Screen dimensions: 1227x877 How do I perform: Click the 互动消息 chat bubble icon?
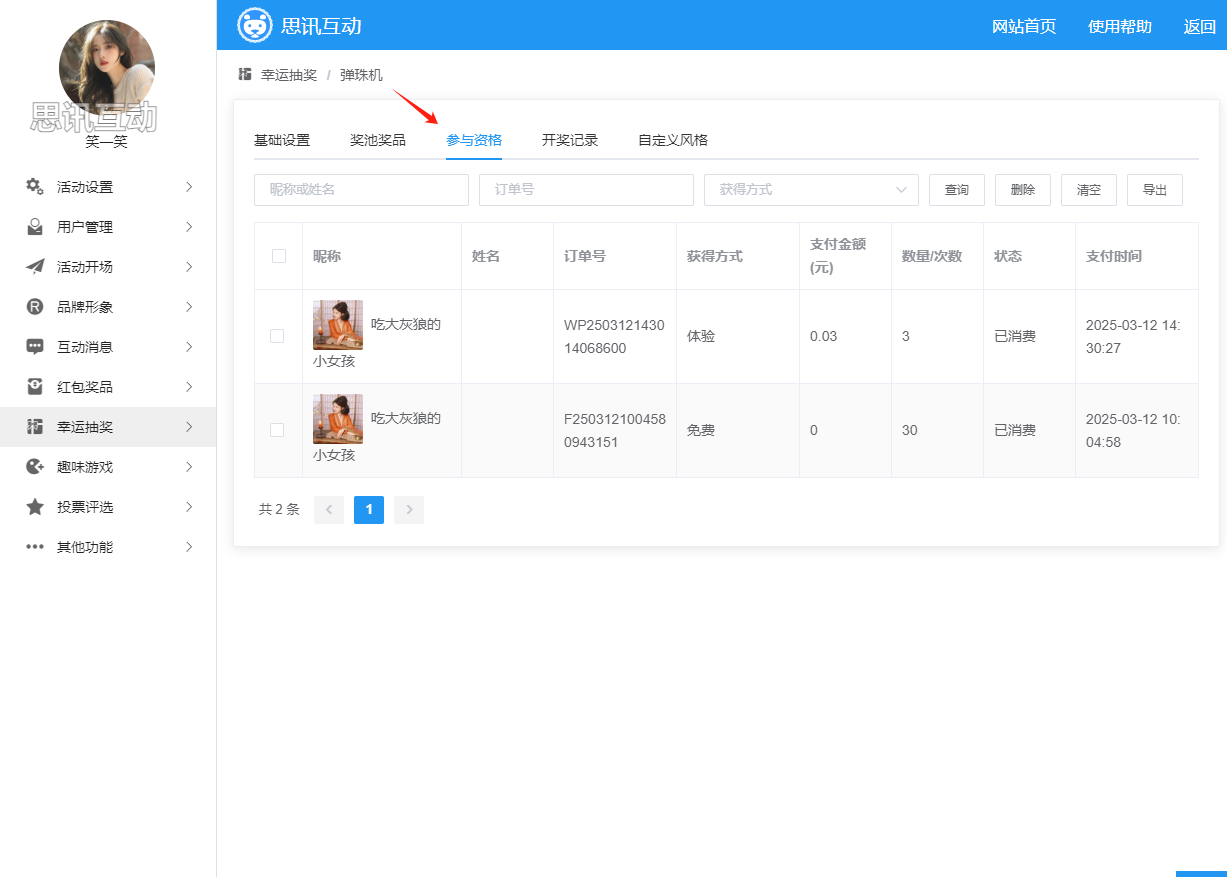pyautogui.click(x=35, y=347)
